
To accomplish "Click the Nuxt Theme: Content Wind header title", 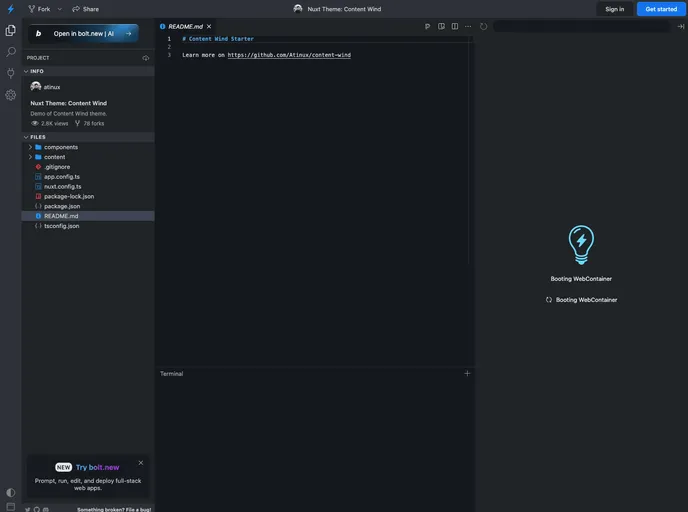I will tap(344, 9).
